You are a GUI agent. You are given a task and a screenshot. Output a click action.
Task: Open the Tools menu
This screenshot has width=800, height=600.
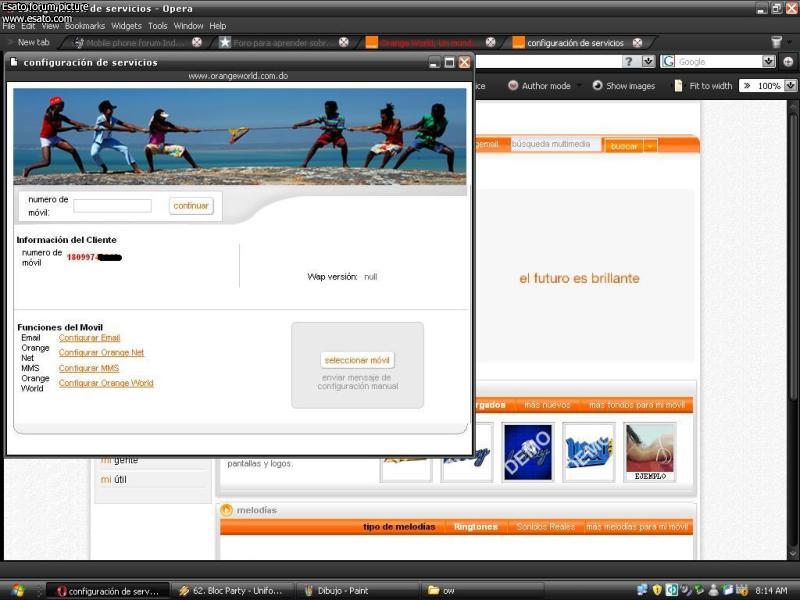tap(158, 26)
